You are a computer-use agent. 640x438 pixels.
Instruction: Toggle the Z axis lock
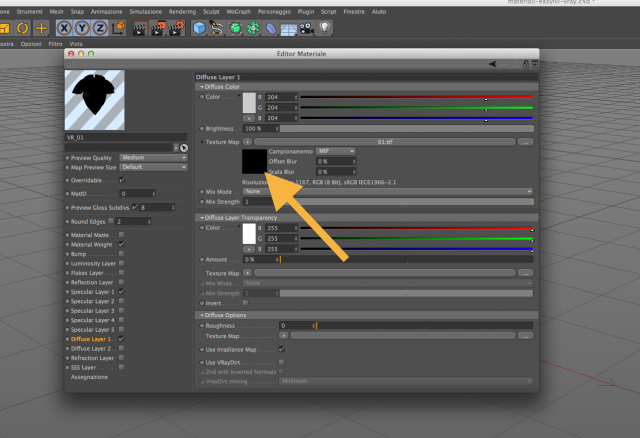click(x=100, y=28)
